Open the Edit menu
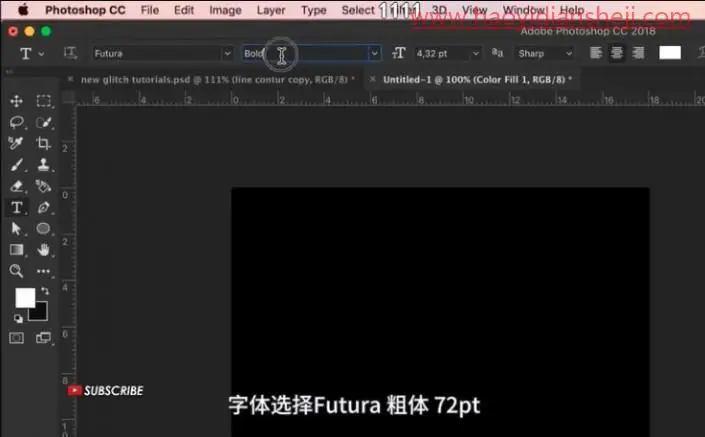The image size is (705, 437). point(184,10)
